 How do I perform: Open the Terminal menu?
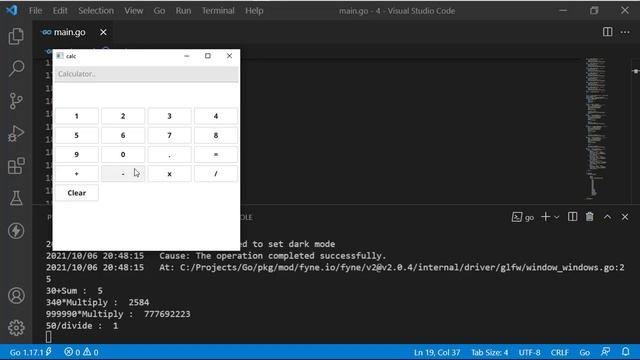tap(218, 11)
